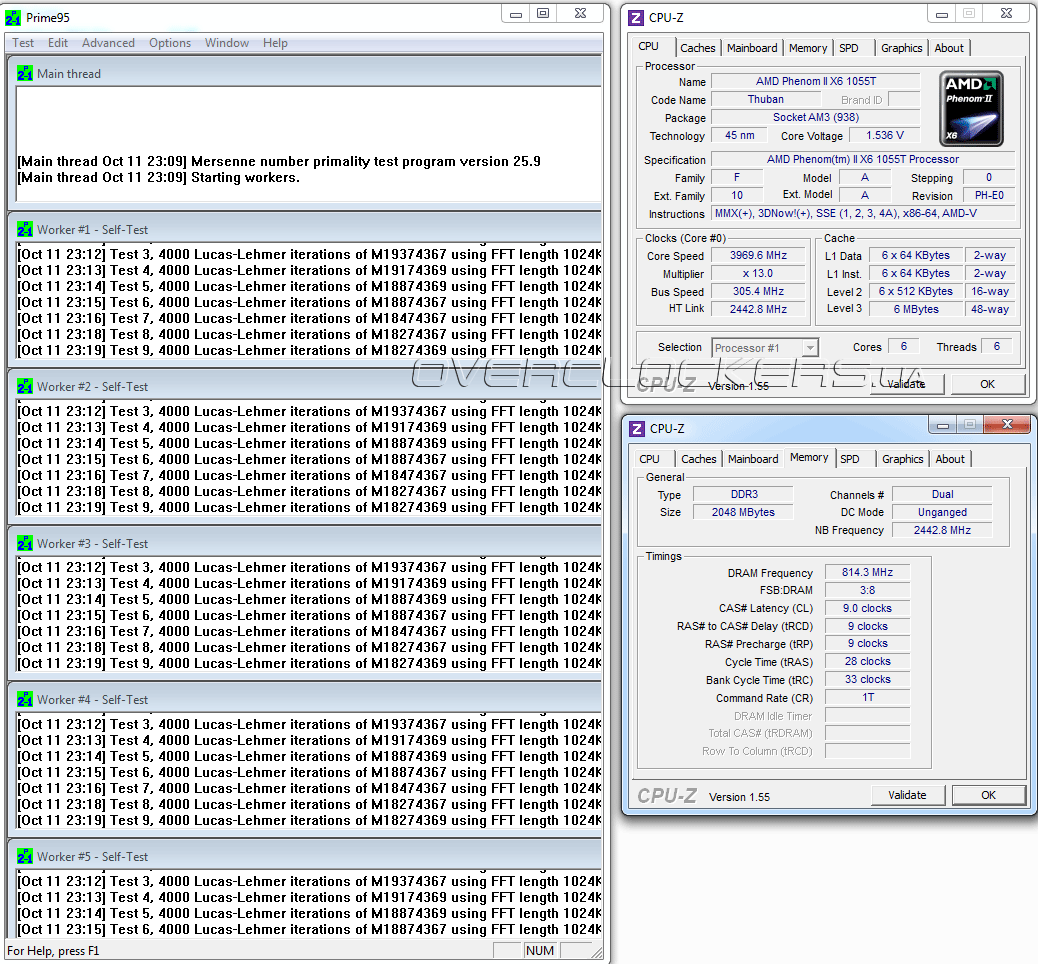
Task: Switch to Caches tab in upper CPU-Z
Action: tap(698, 48)
